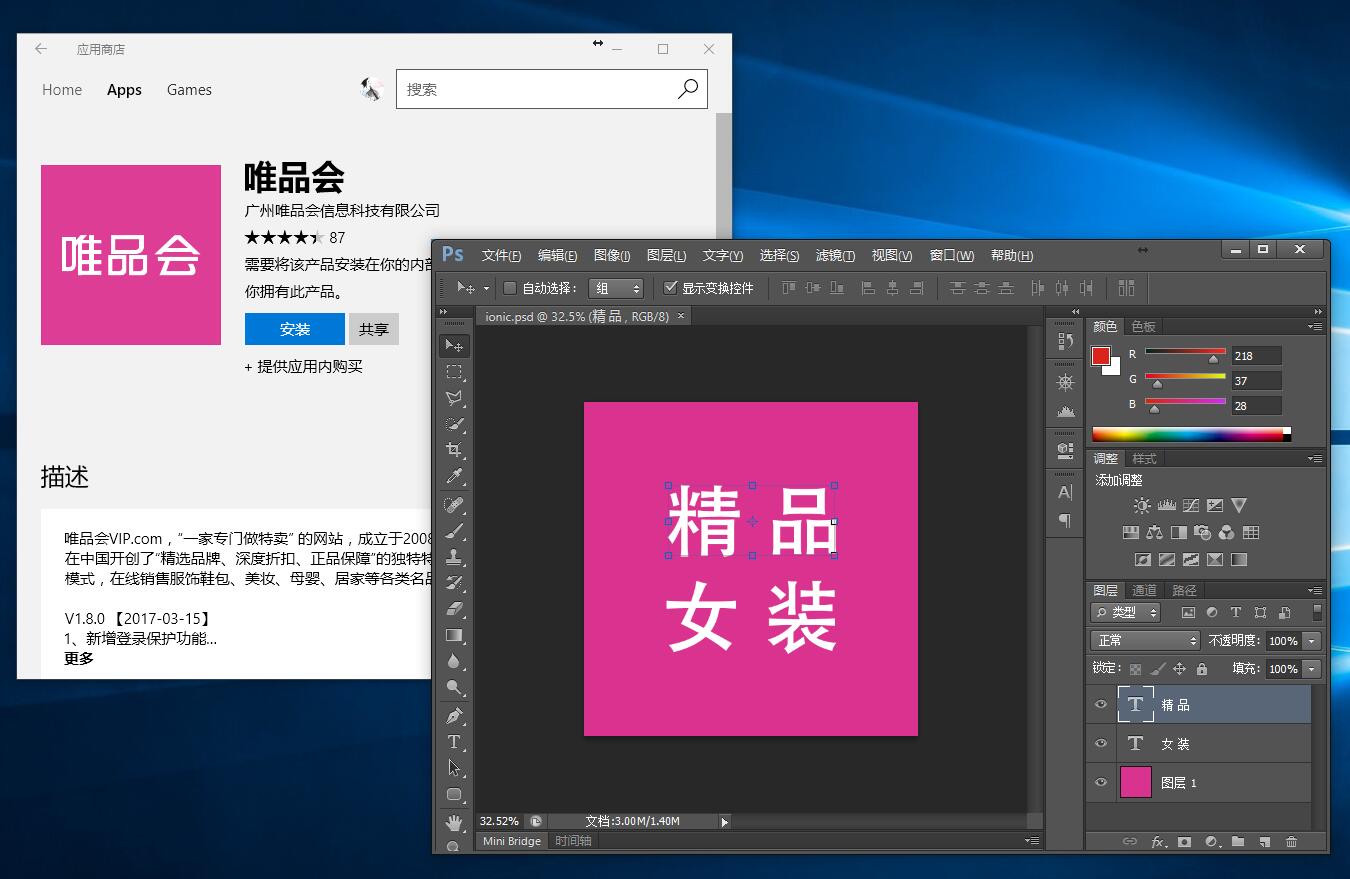The height and width of the screenshot is (879, 1350).
Task: Select the Rounded Rectangle shape tool
Action: pyautogui.click(x=454, y=795)
